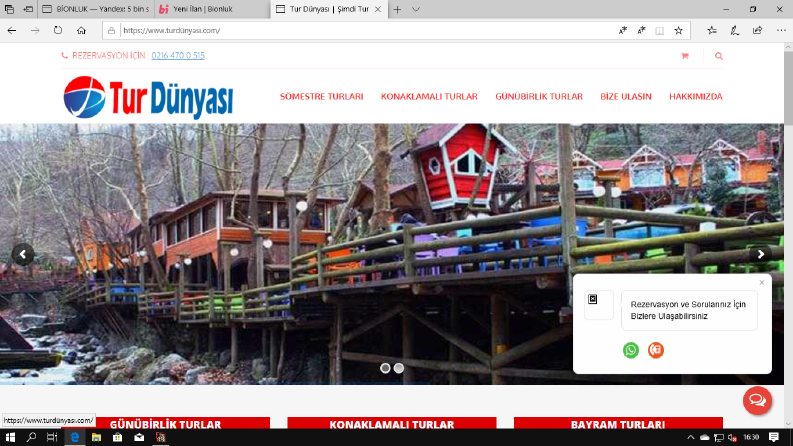Open Mail app from taskbar

pos(139,437)
